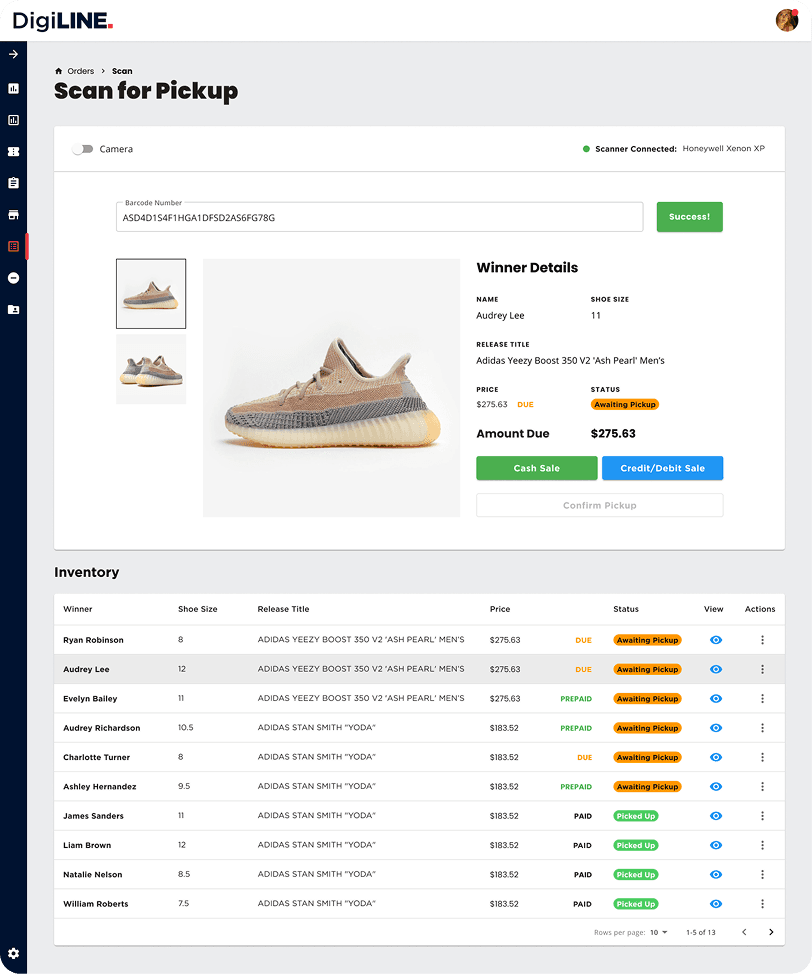812x974 pixels.
Task: Click the Shoe Size column header
Action: tap(198, 609)
